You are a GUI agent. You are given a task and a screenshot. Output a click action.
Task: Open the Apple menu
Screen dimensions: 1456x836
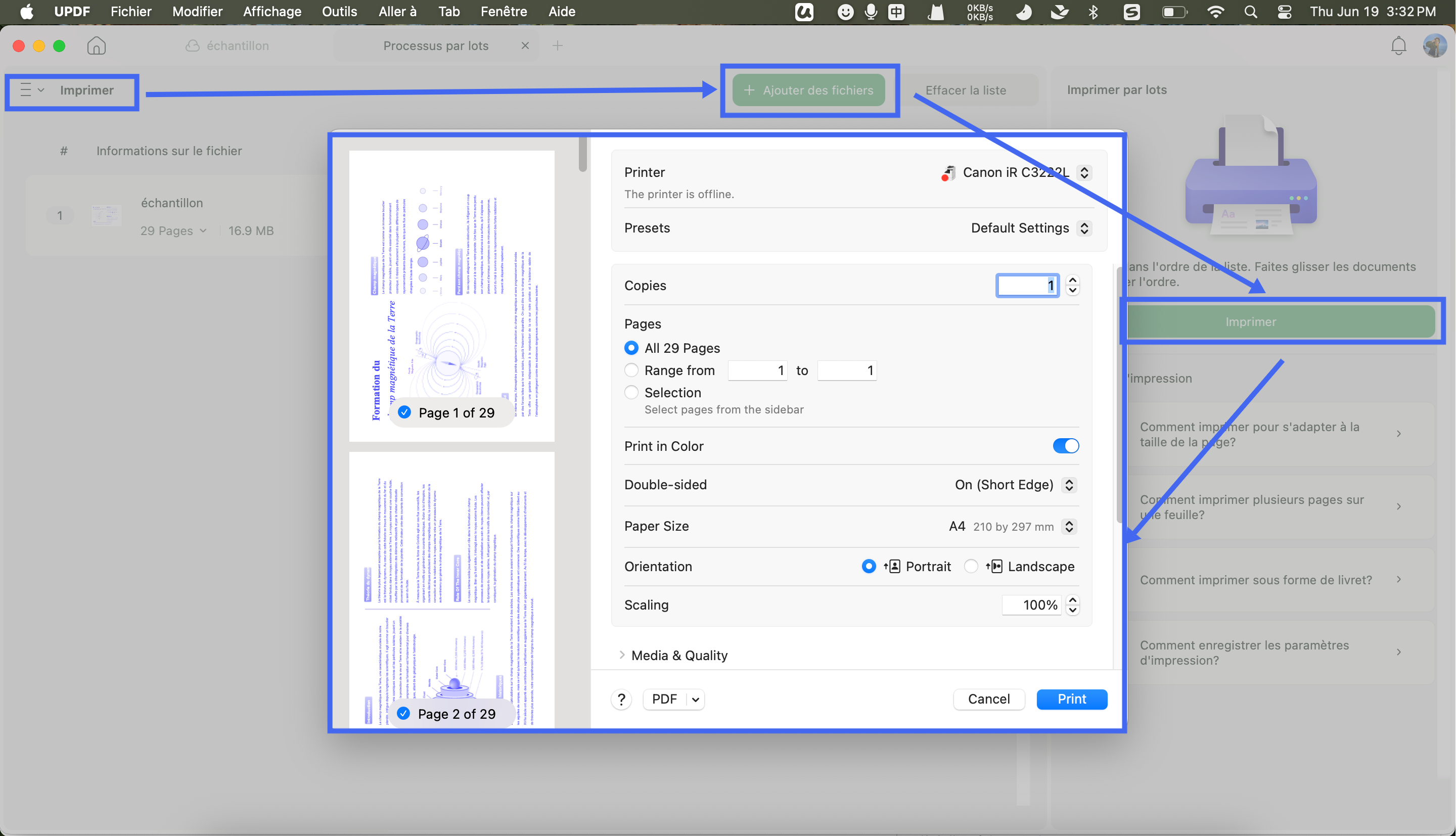pyautogui.click(x=26, y=12)
